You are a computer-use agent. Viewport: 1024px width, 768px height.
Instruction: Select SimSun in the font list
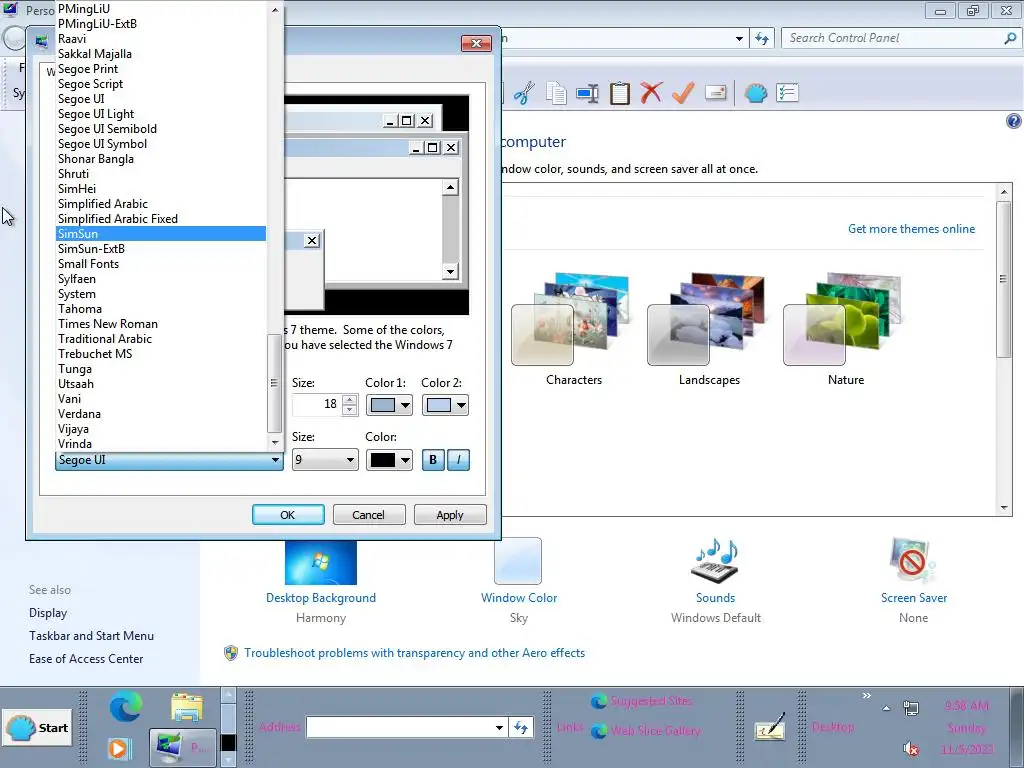point(161,234)
